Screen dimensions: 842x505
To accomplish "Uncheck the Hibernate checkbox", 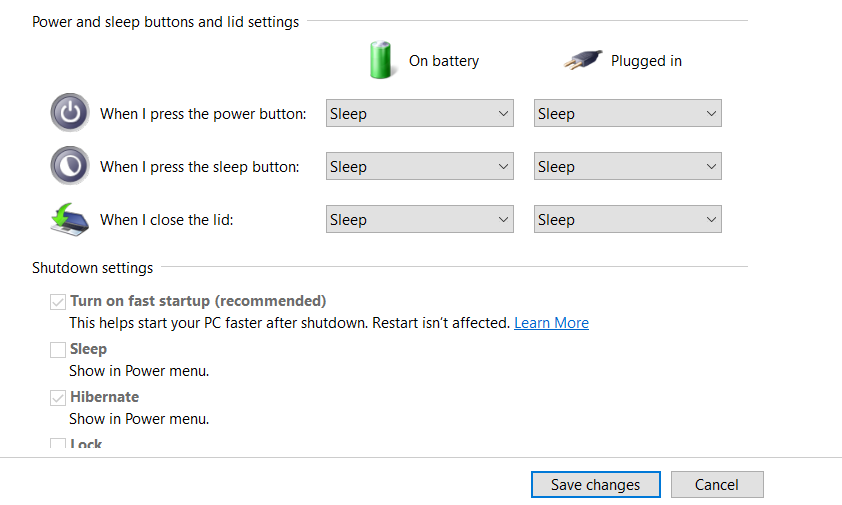I will 58,397.
